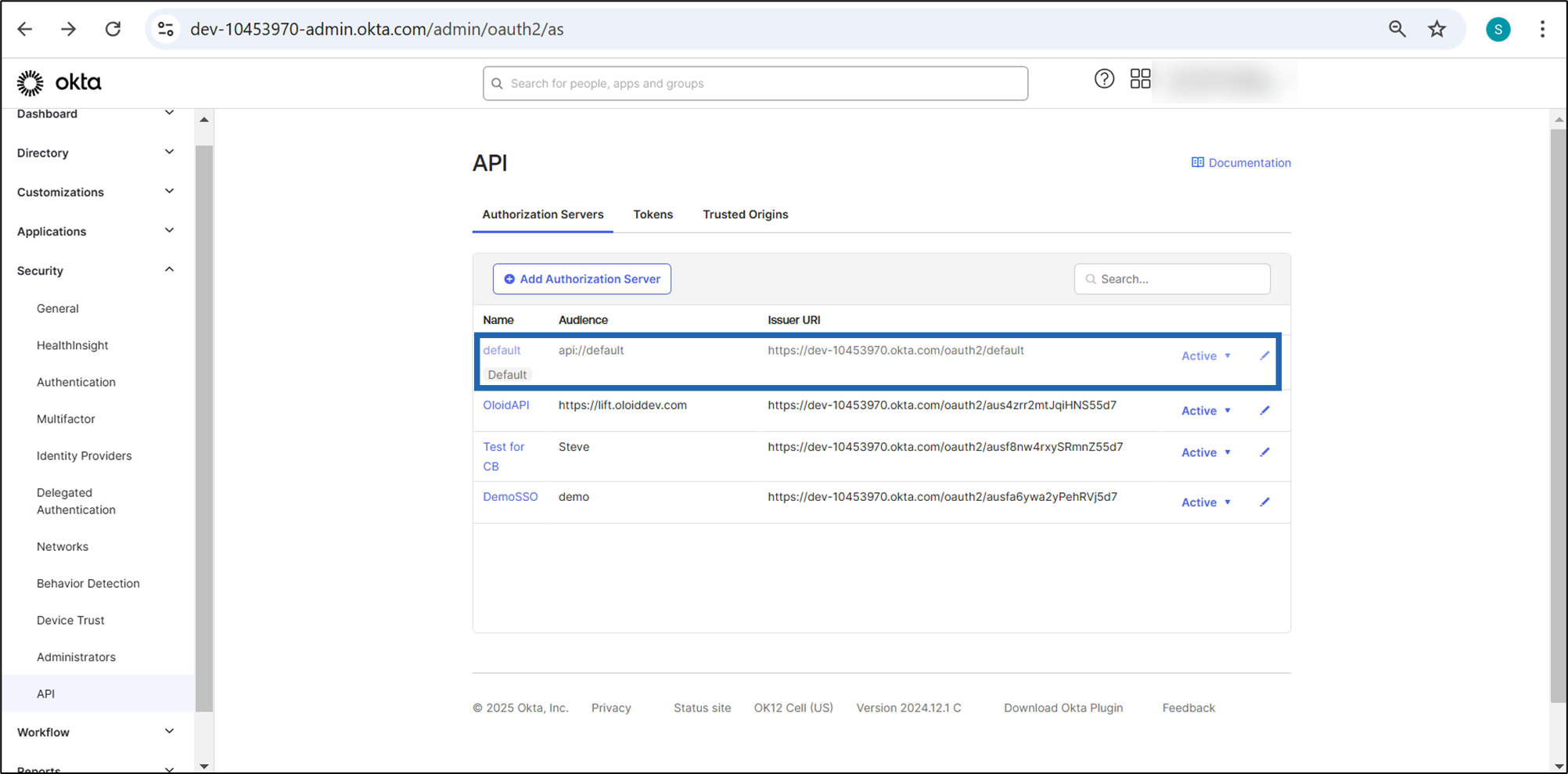Open General under Security

point(58,308)
